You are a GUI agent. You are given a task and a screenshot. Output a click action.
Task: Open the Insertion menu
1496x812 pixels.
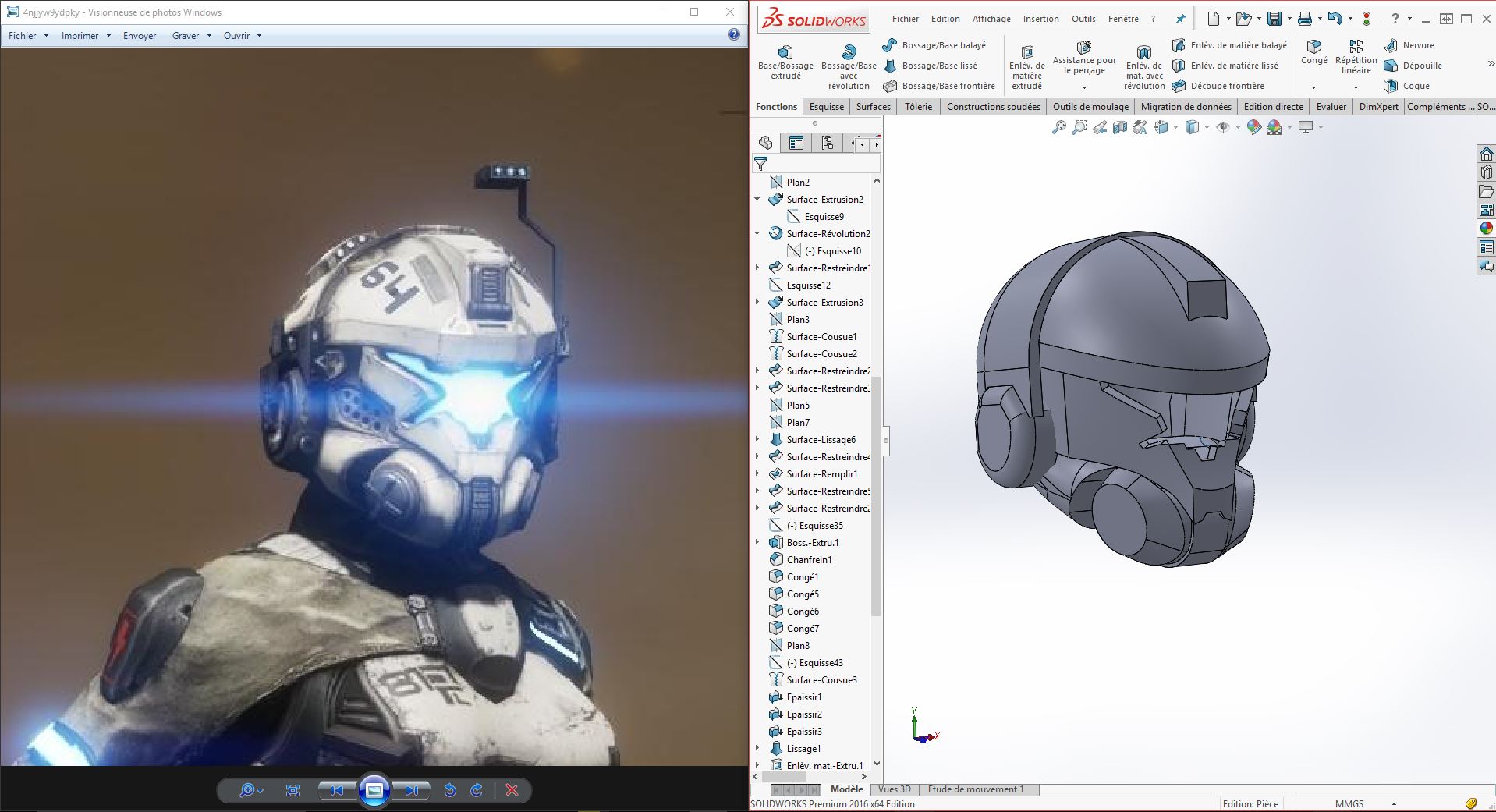[1040, 19]
